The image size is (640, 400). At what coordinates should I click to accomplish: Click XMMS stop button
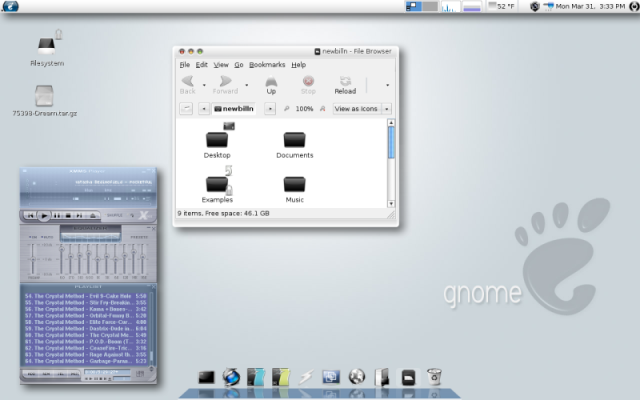click(x=68, y=216)
